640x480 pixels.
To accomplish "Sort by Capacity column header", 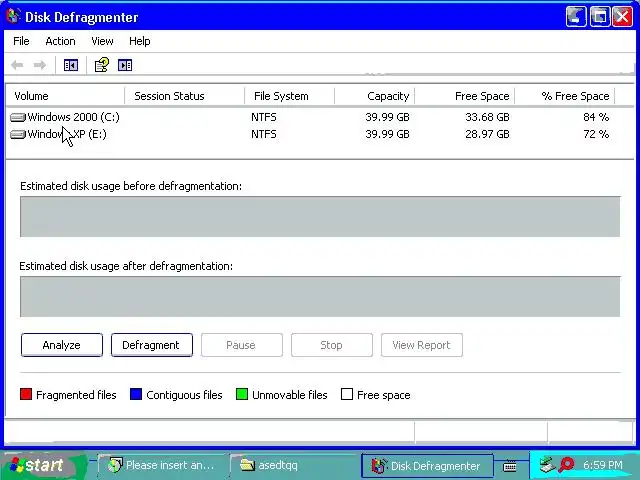I will (x=374, y=96).
